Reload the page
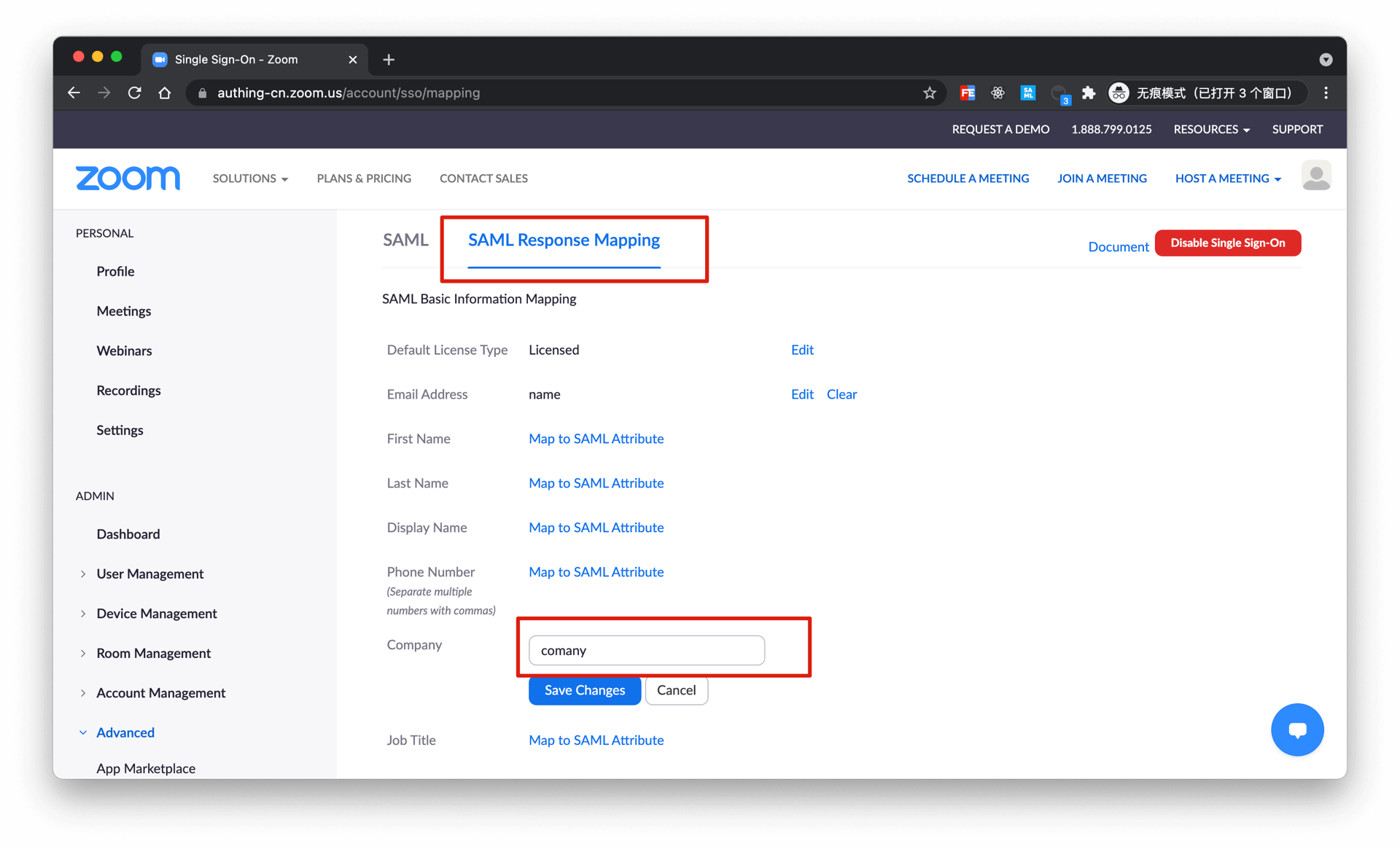1400x849 pixels. 134,93
